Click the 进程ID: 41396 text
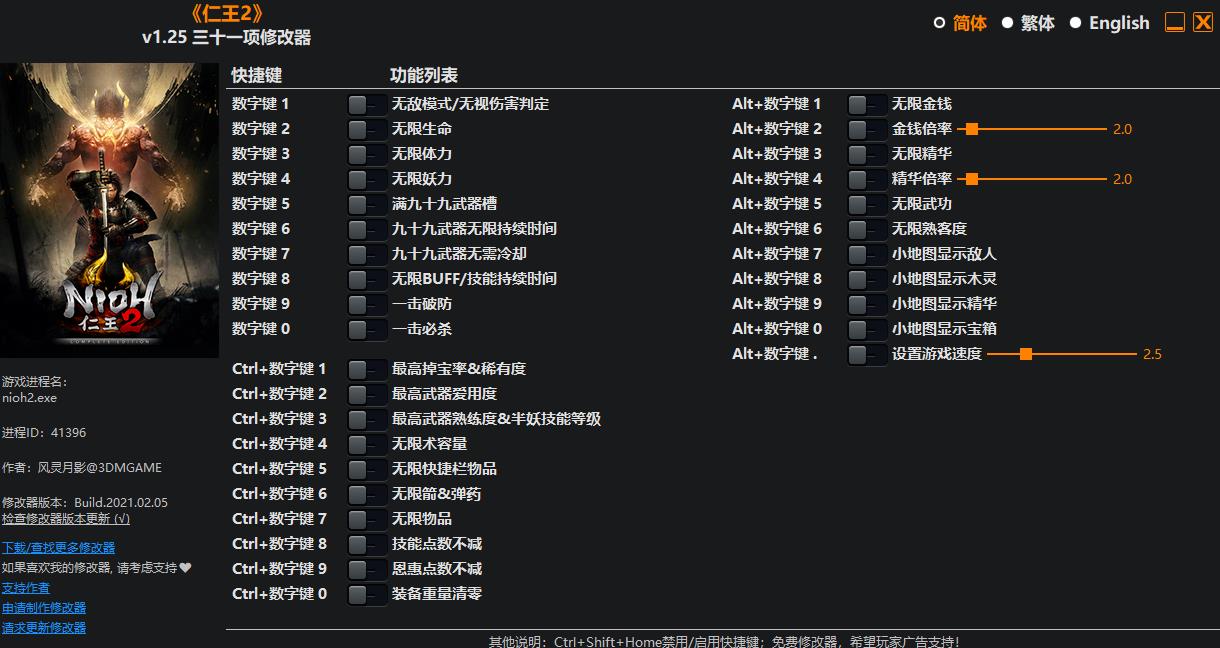 (44, 433)
